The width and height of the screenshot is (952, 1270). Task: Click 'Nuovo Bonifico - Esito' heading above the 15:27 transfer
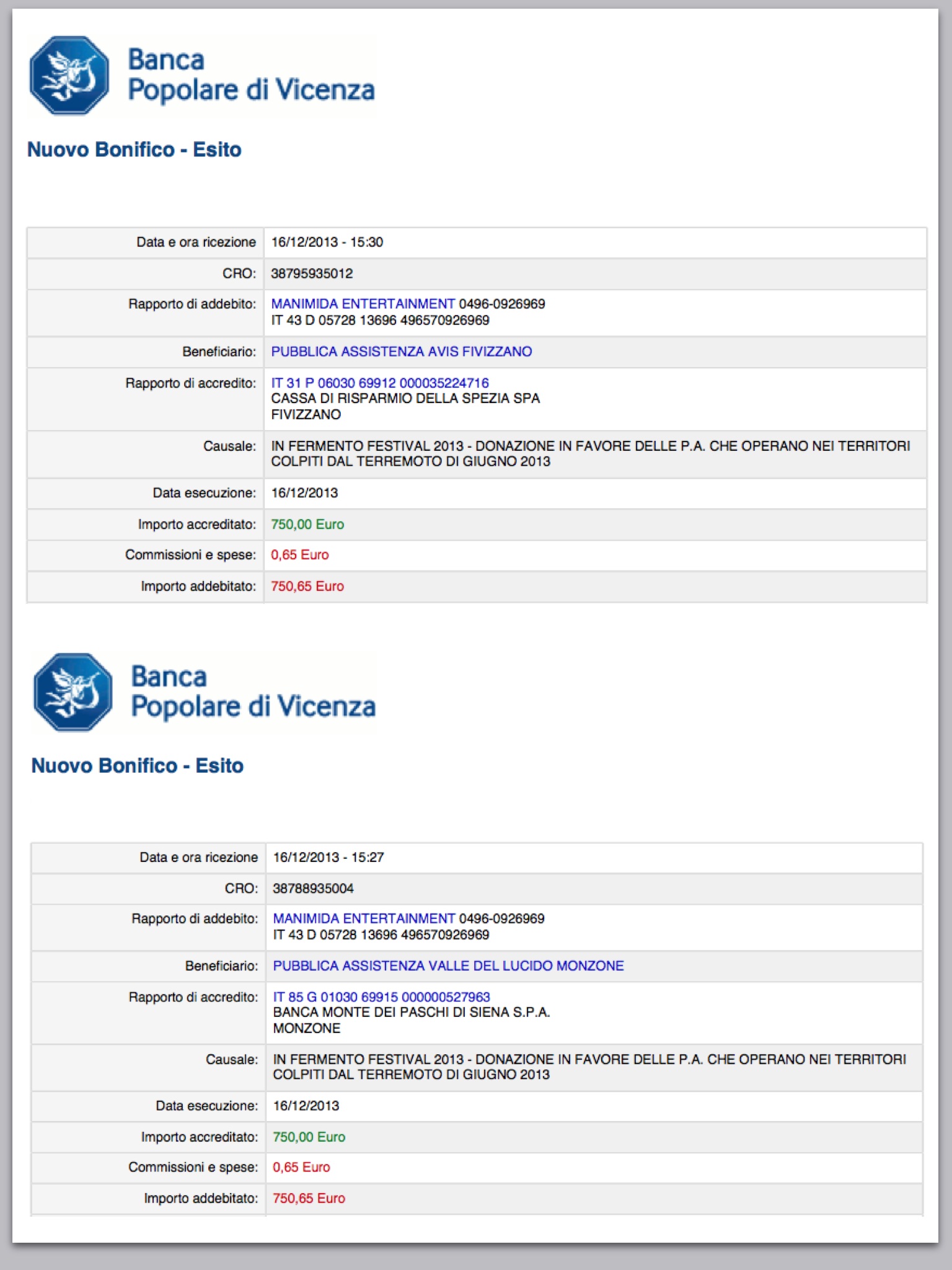[x=138, y=765]
